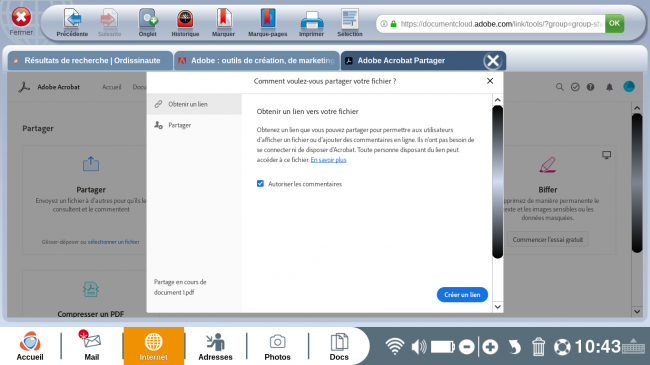This screenshot has height=365, width=650.
Task: Click dialog scrollbar up arrow
Action: (x=497, y=100)
